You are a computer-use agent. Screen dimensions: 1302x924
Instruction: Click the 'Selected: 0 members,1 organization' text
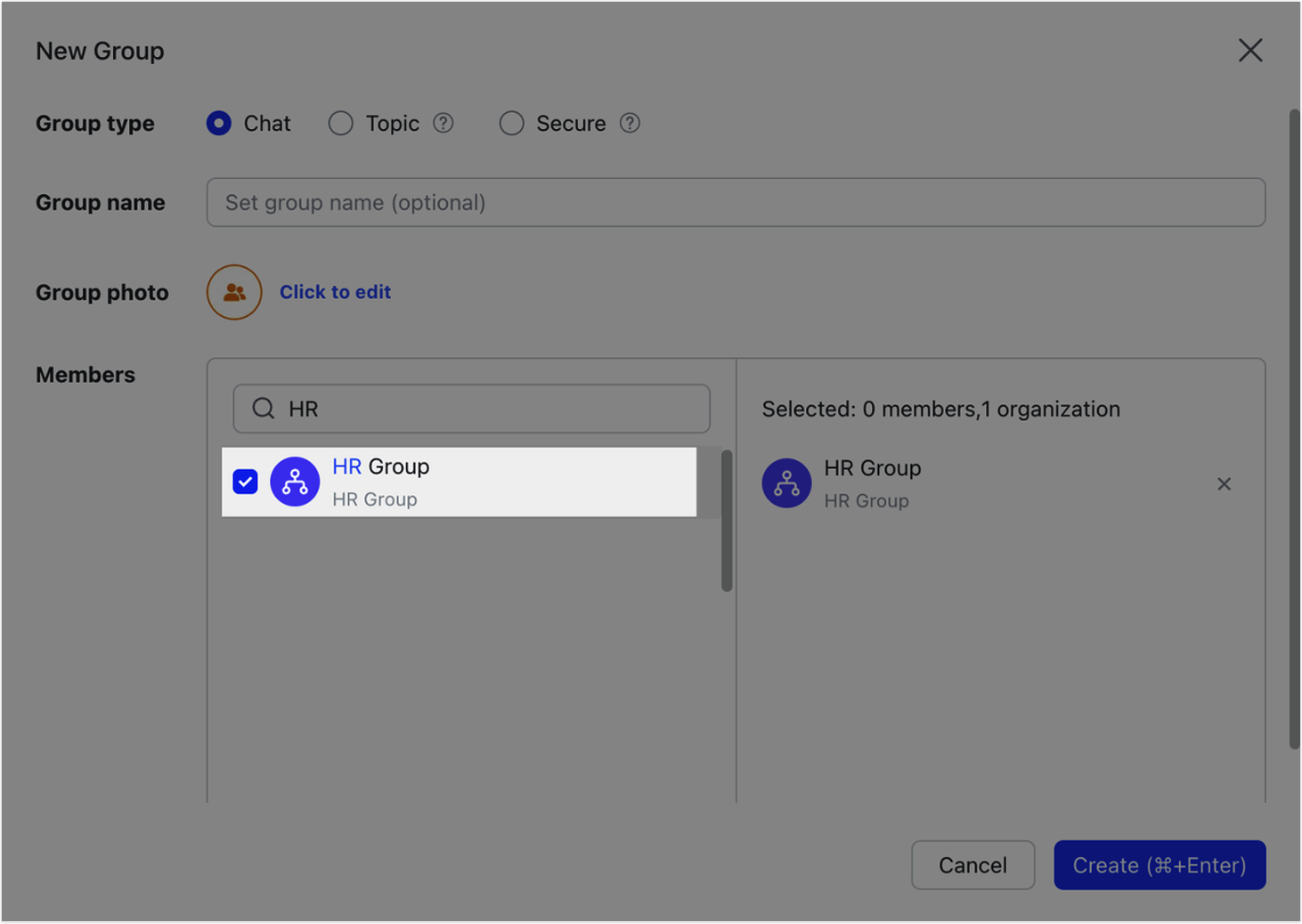click(940, 409)
